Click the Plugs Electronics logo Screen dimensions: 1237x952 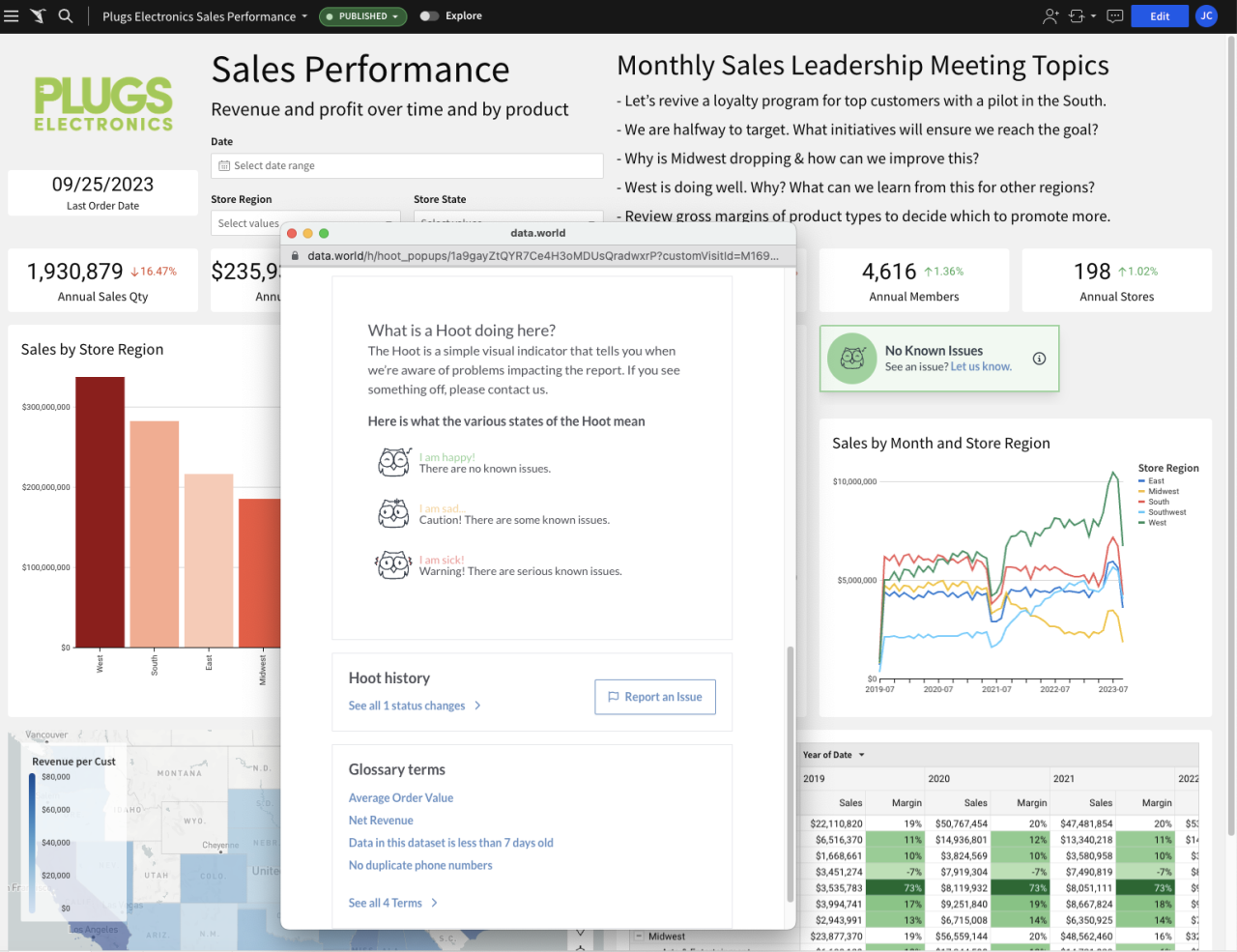pos(103,103)
